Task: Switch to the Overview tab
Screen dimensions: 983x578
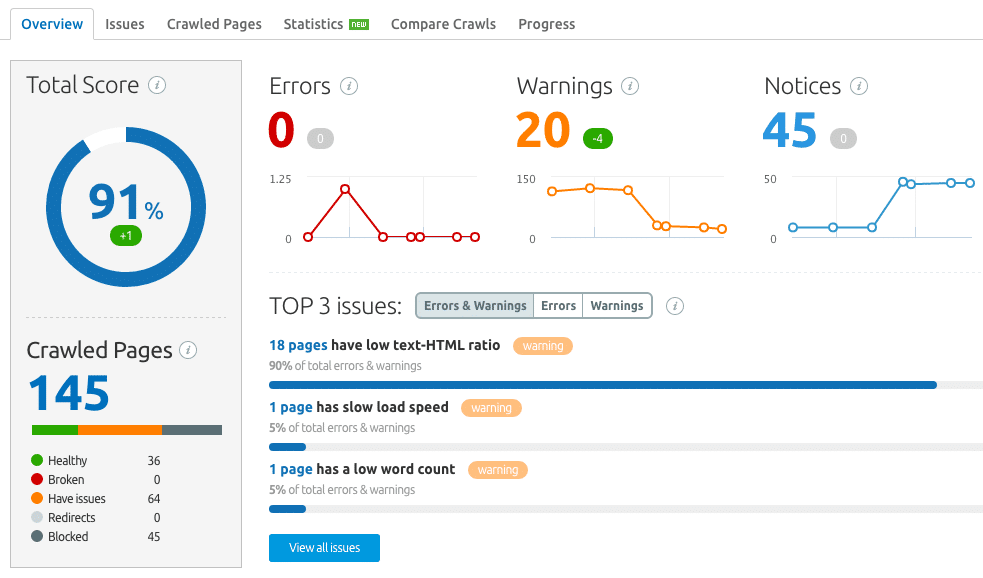Action: 52,24
